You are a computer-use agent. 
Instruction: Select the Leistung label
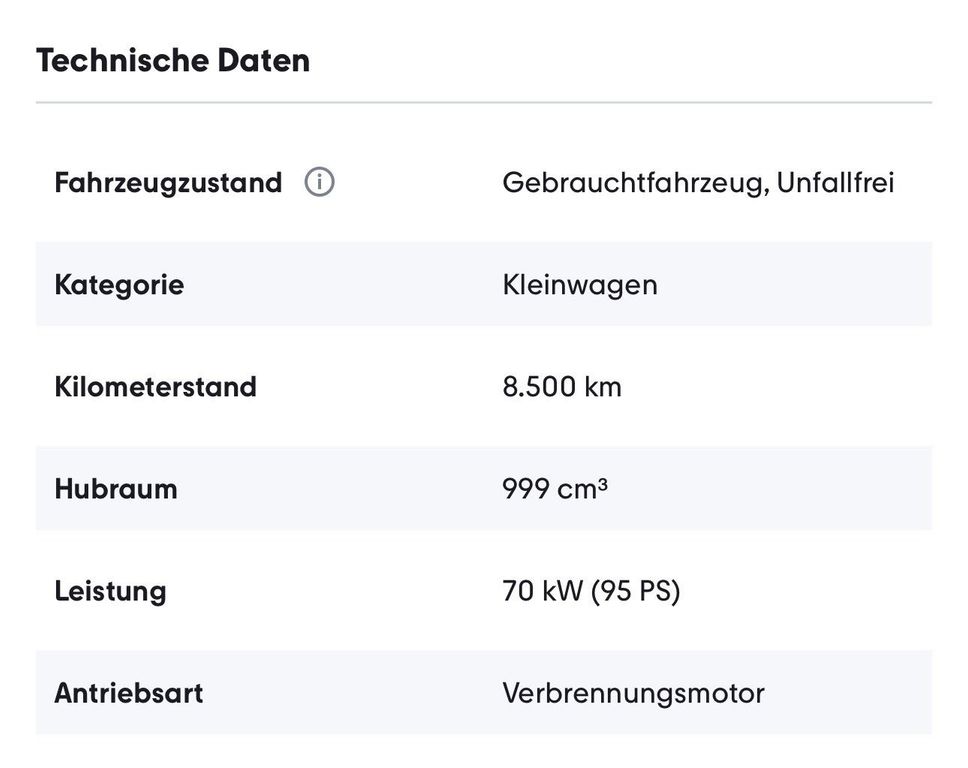click(111, 591)
